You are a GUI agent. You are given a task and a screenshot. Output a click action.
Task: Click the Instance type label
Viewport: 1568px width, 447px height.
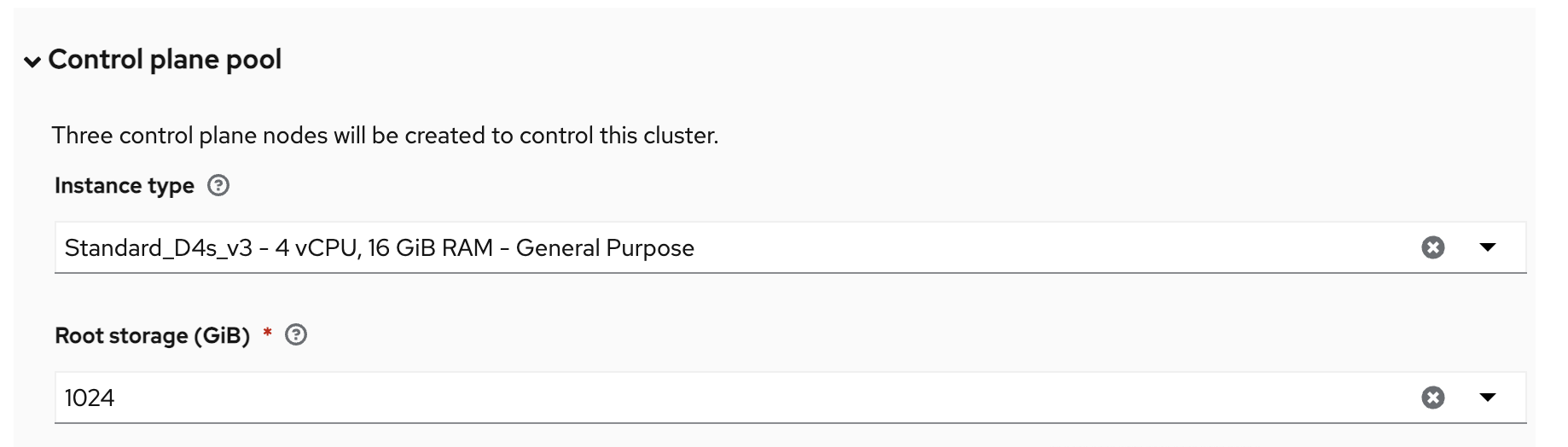click(x=125, y=186)
